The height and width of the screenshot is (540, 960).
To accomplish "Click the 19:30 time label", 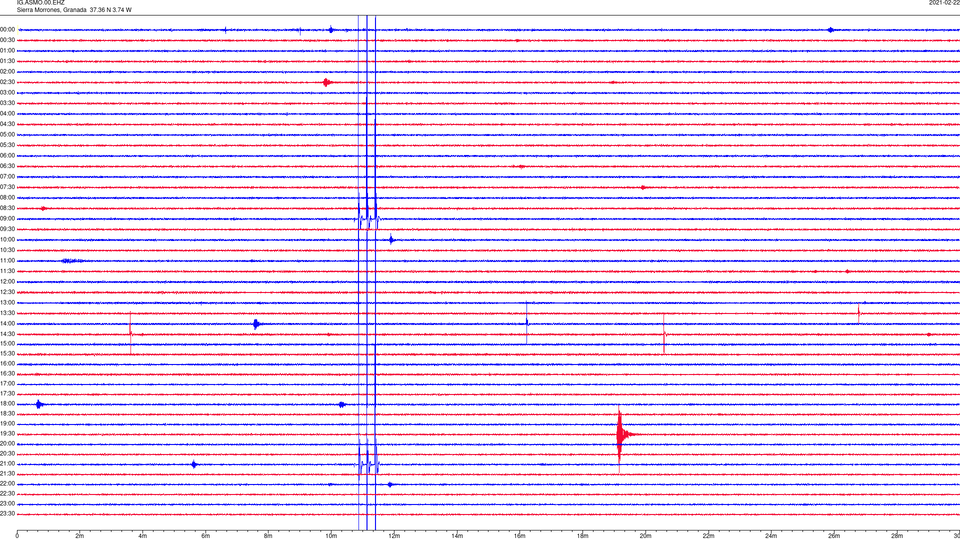I will point(7,433).
